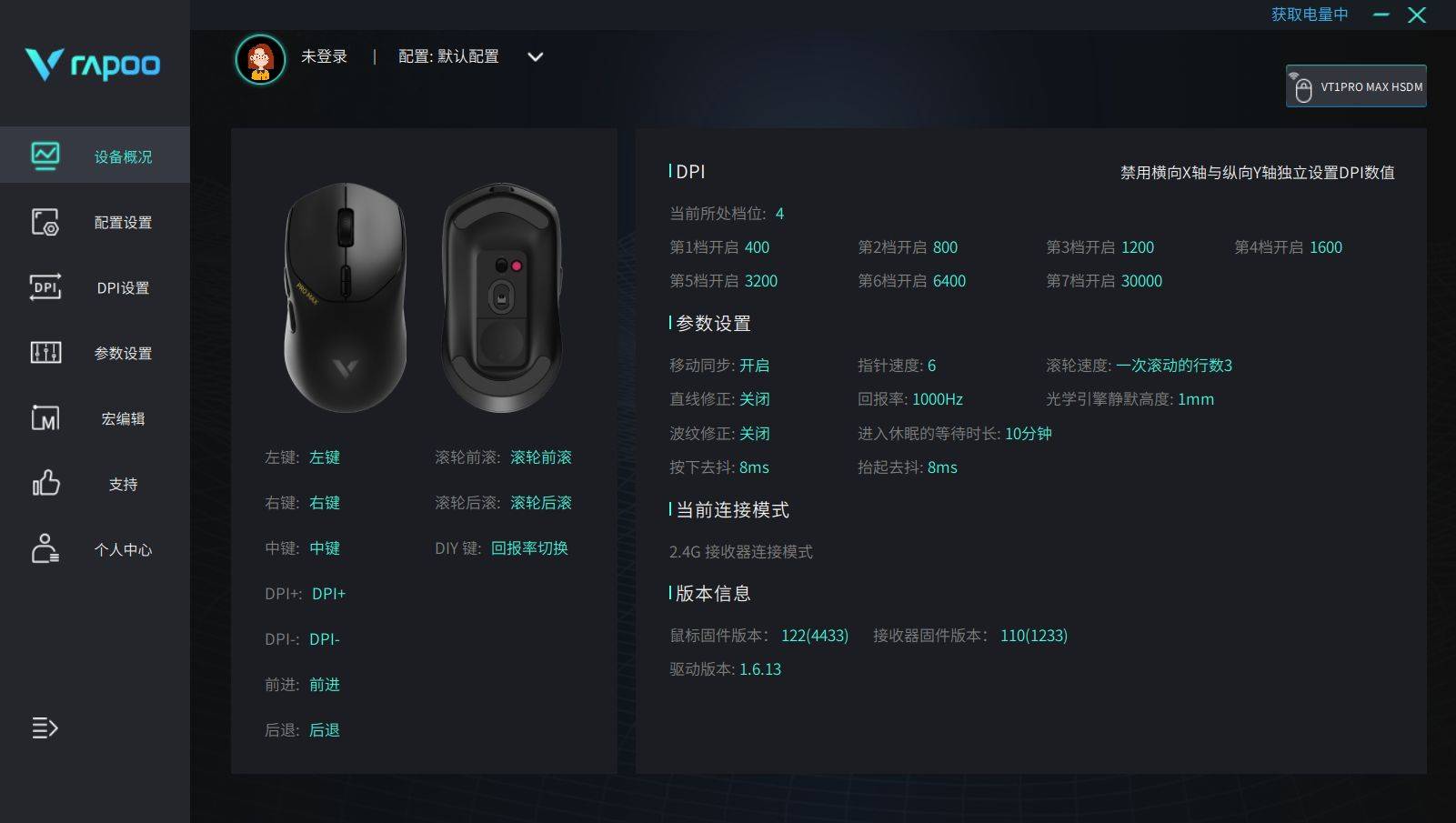
Task: Click the user avatar picture
Action: click(260, 58)
